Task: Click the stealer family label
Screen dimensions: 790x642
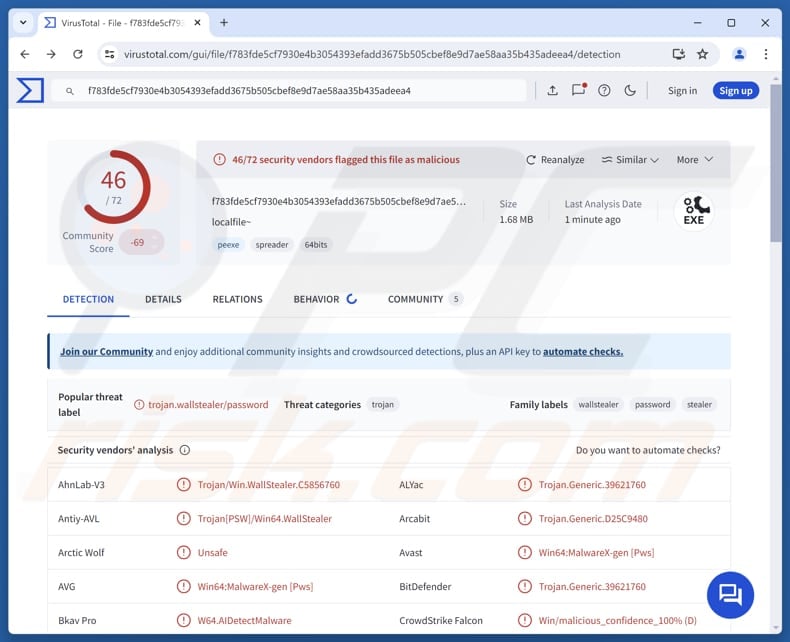Action: (699, 405)
